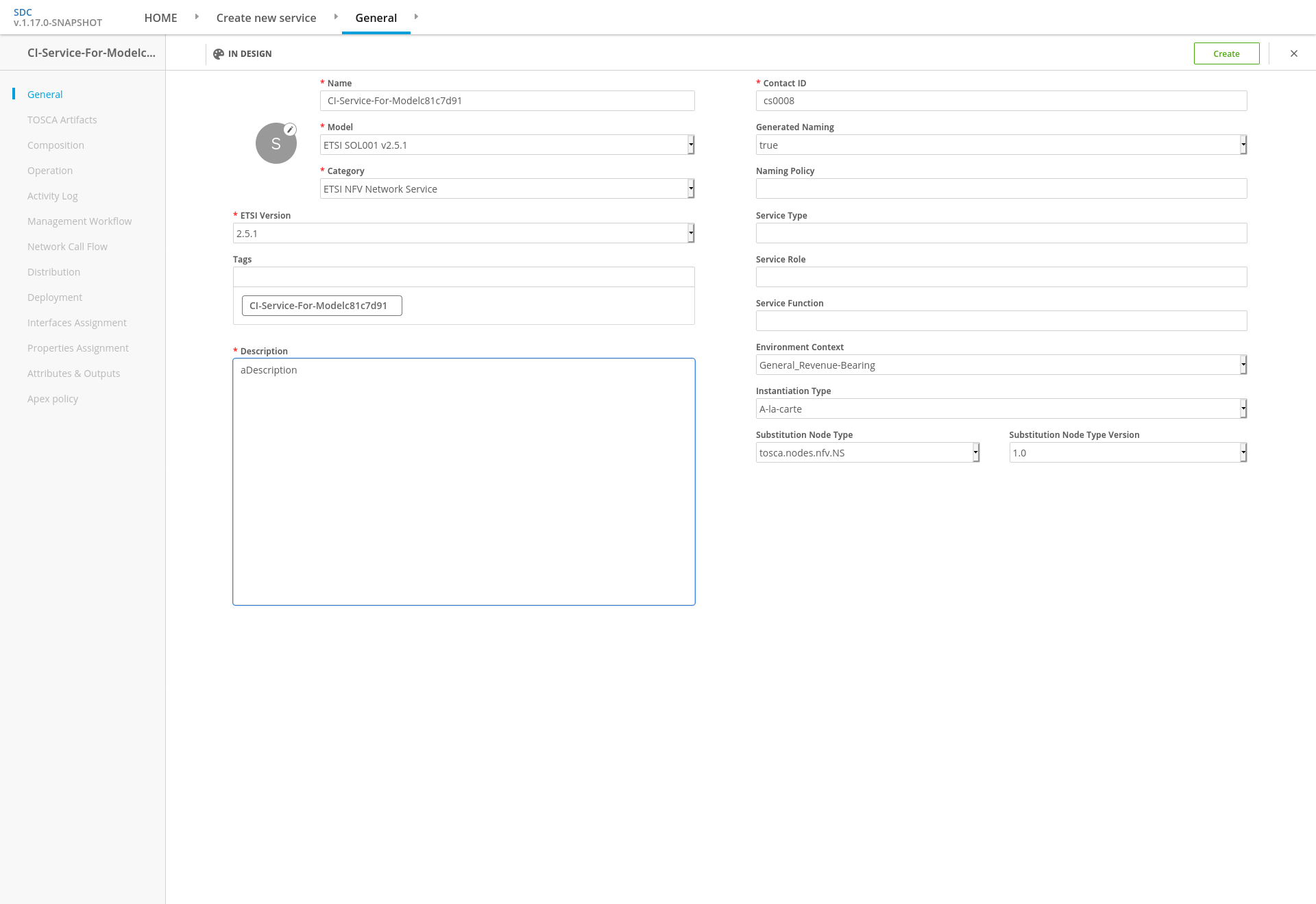Click the SDC logo text
The height and width of the screenshot is (904, 1316).
[23, 12]
